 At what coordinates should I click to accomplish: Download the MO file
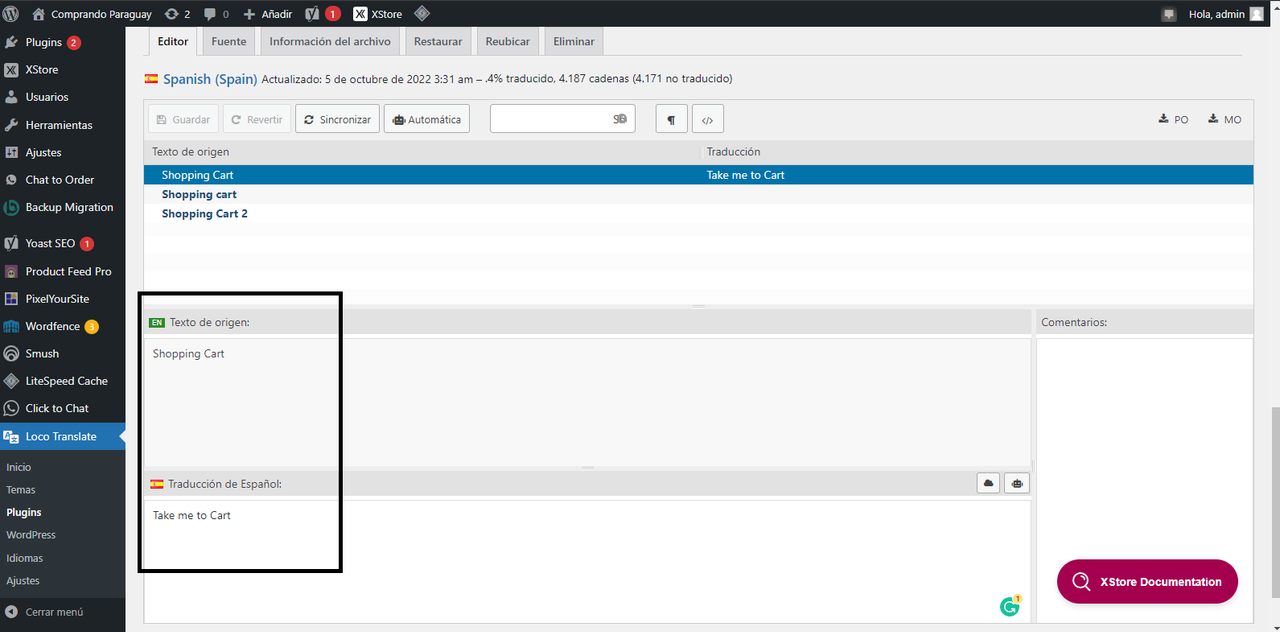tap(1225, 119)
